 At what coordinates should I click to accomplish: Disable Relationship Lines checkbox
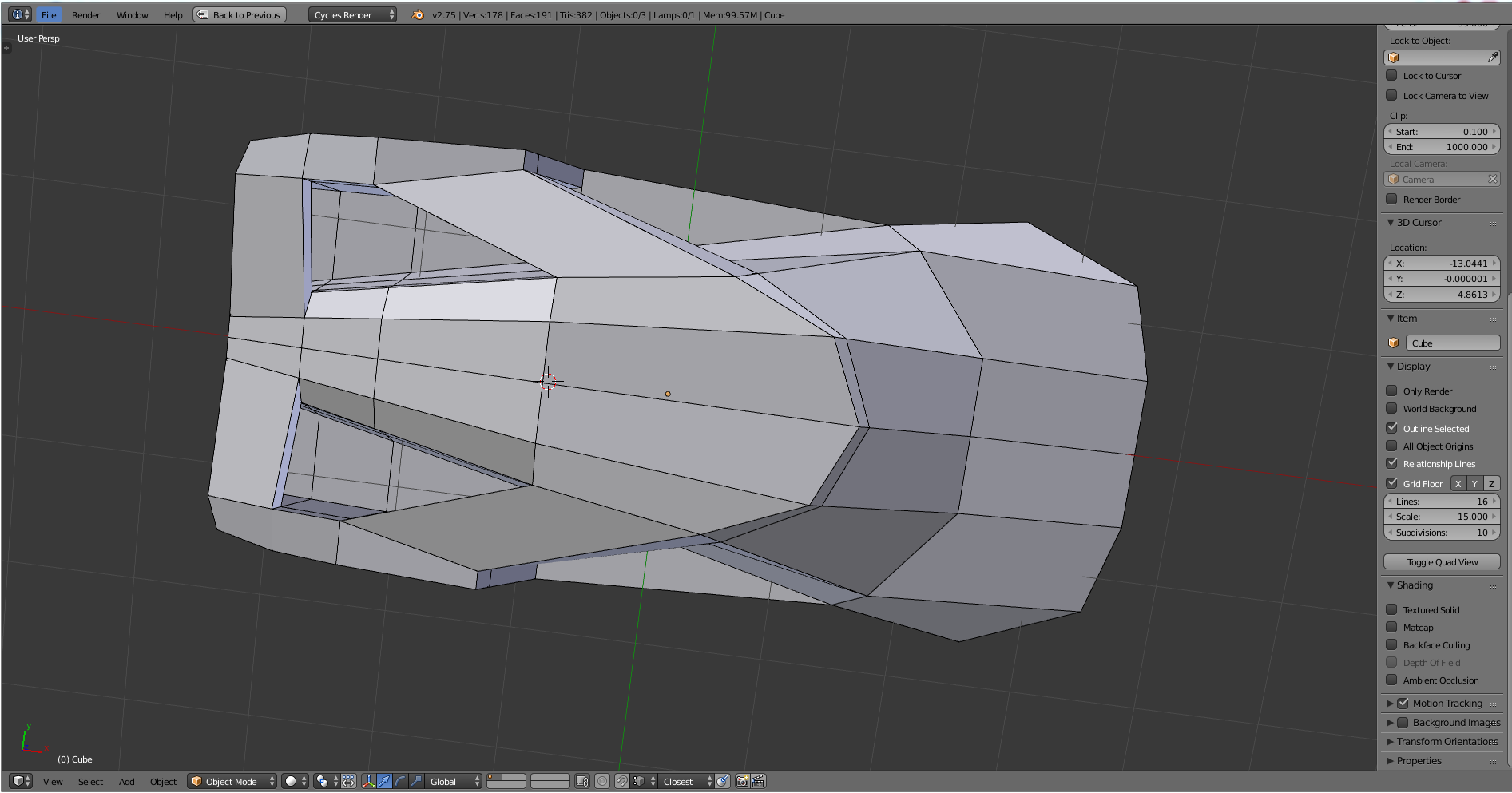(1391, 463)
